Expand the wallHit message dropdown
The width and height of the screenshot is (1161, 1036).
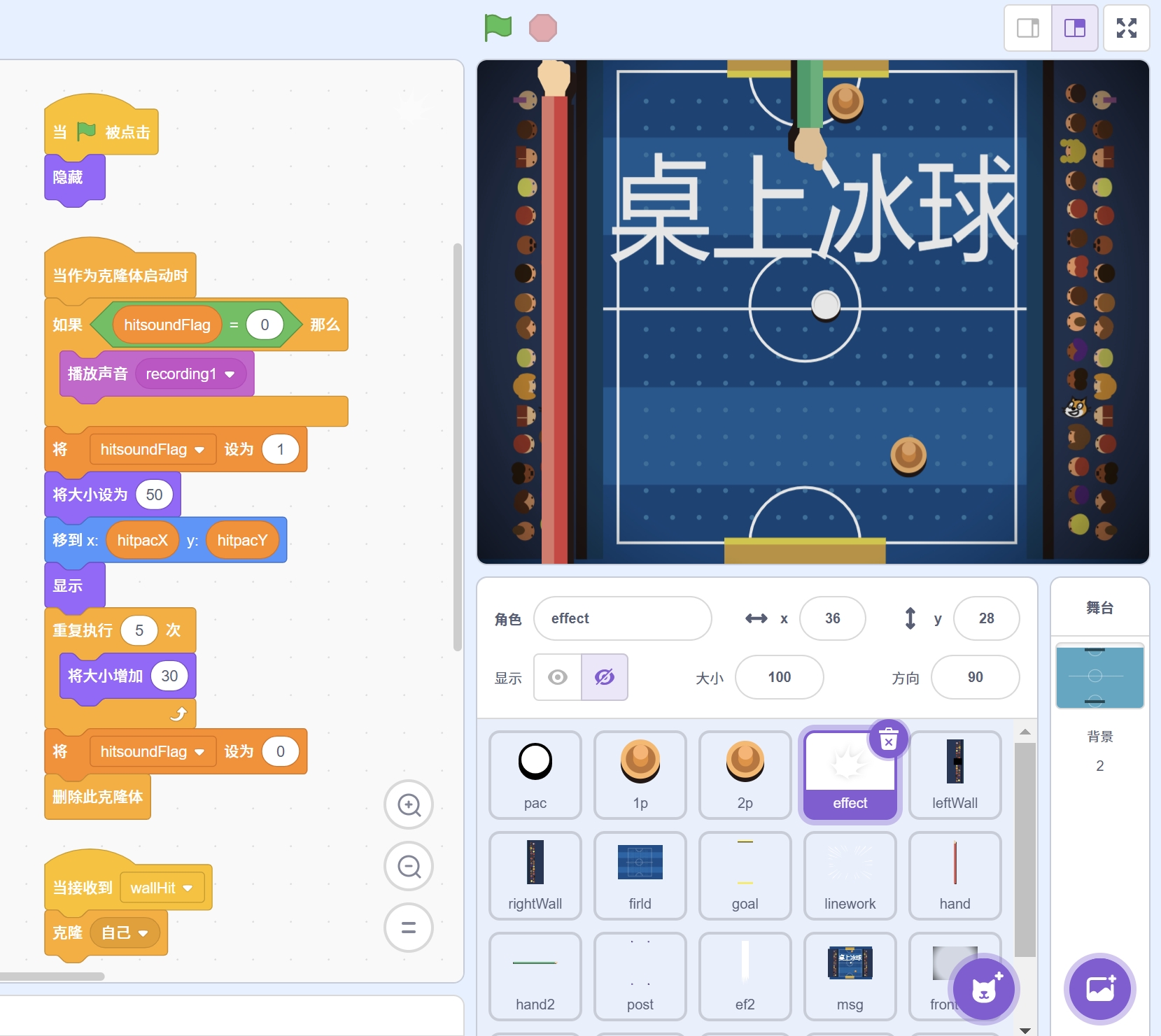pyautogui.click(x=188, y=888)
